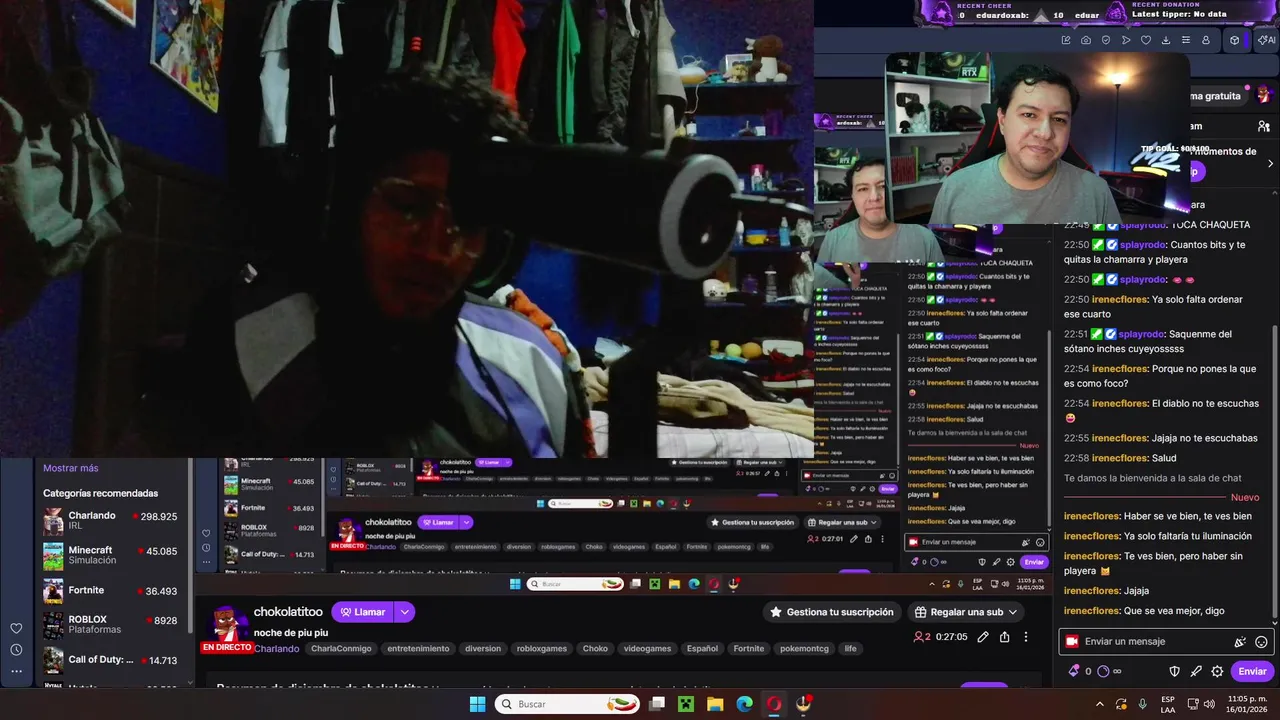Open three-dot more options under stream
Image resolution: width=1280 pixels, height=720 pixels.
click(1025, 637)
